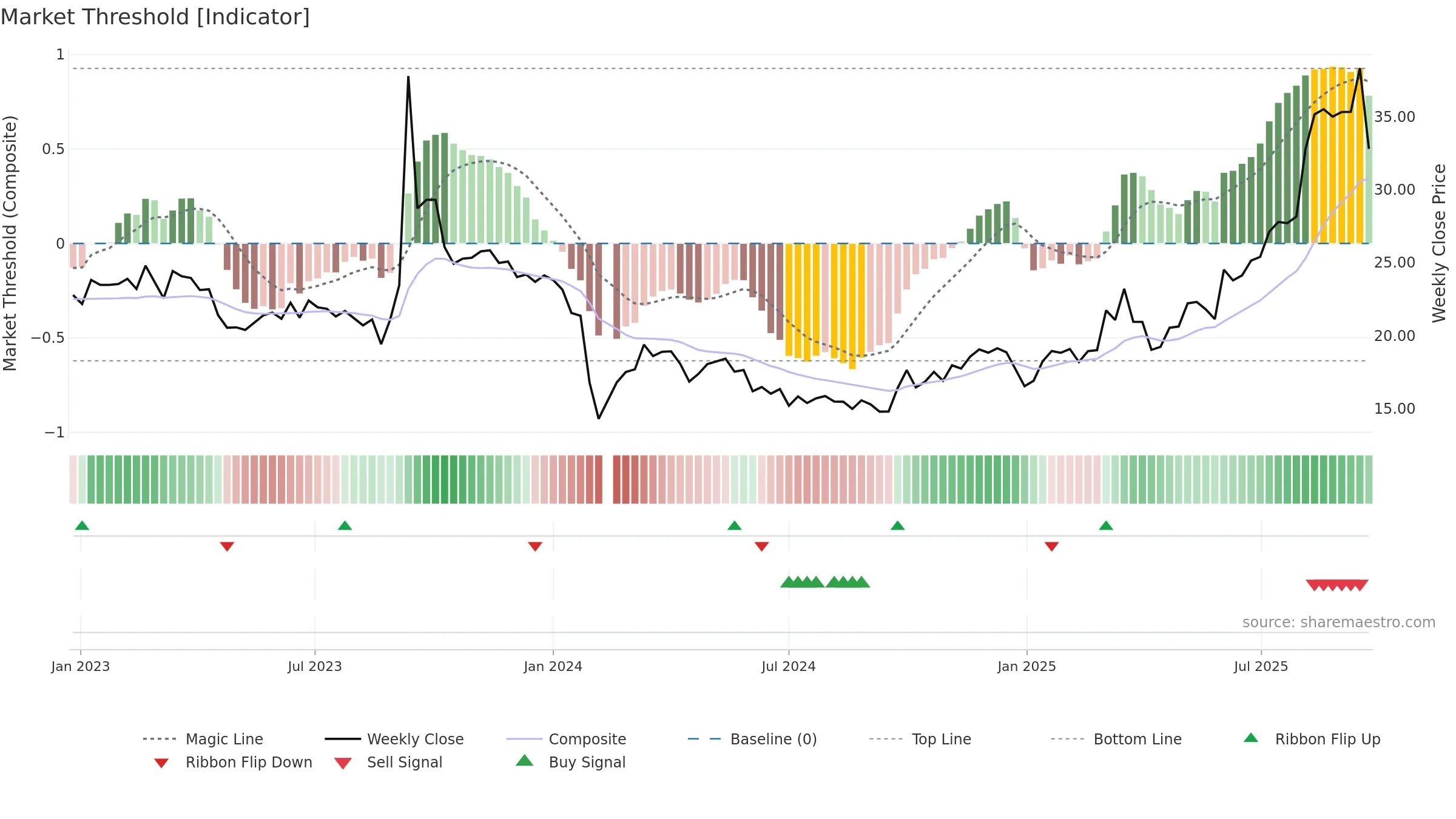The height and width of the screenshot is (819, 1456).
Task: Click the red triangle icon beside Ribbon Flip Down
Action: pyautogui.click(x=161, y=763)
